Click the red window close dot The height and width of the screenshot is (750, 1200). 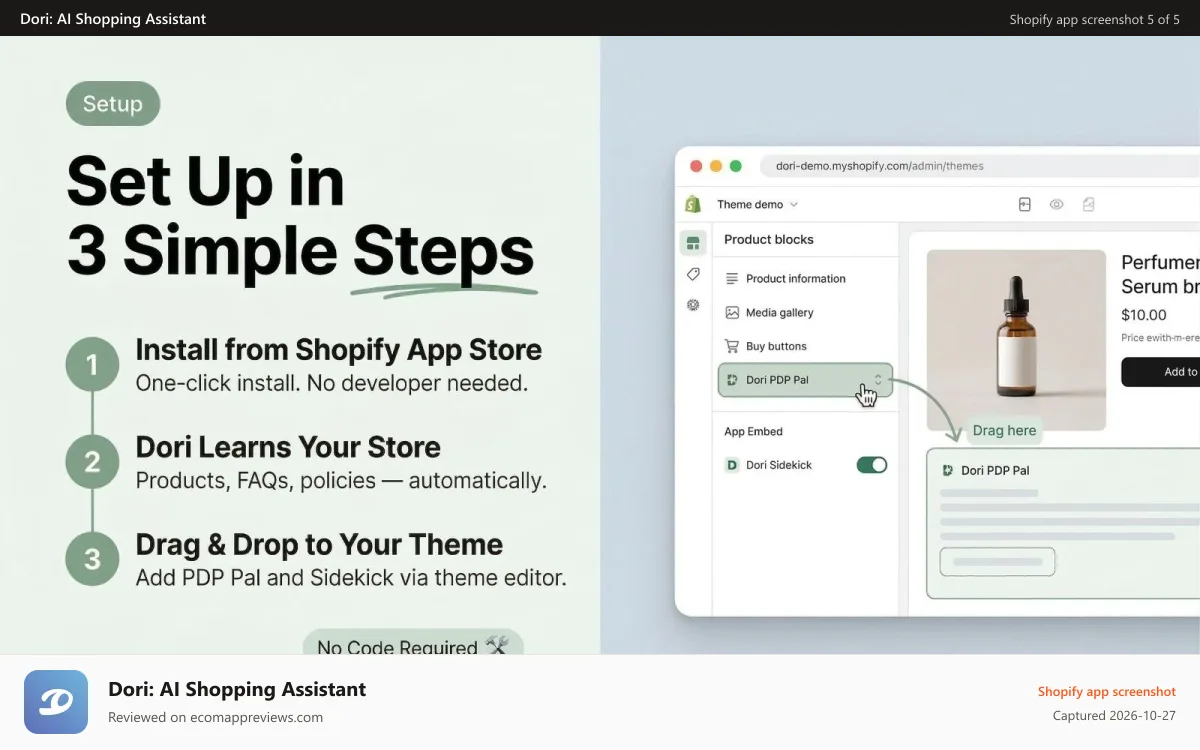tap(697, 166)
